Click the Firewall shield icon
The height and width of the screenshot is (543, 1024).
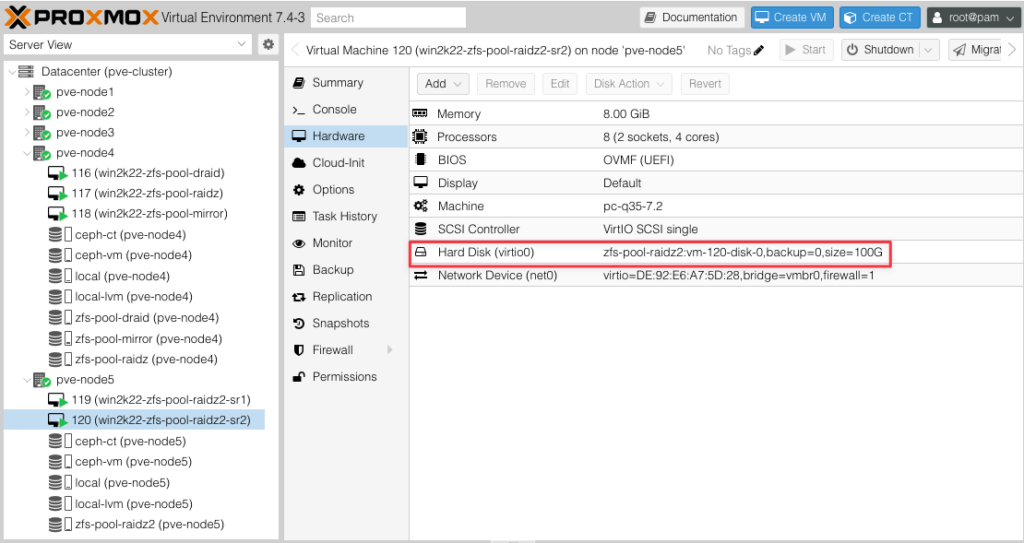298,350
